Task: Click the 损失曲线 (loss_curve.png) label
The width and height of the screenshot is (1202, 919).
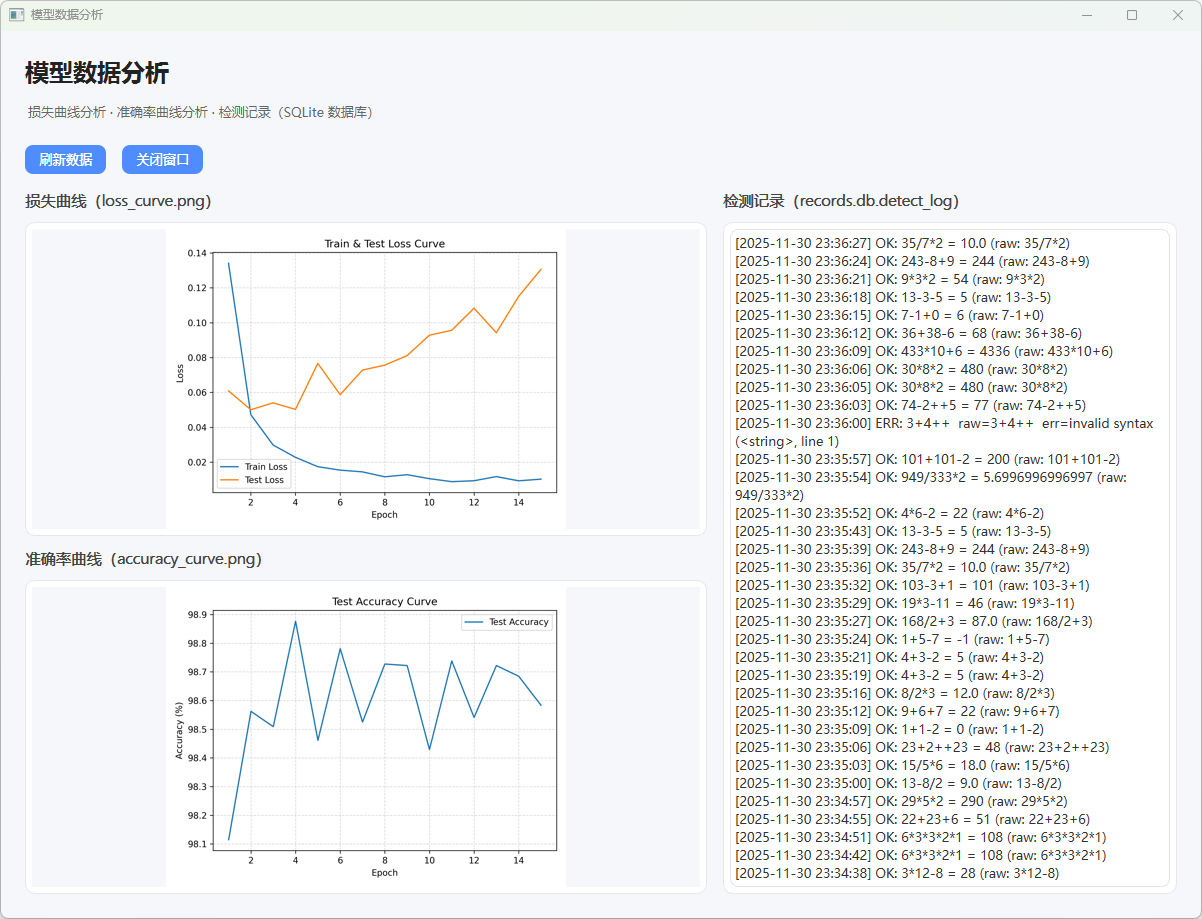Action: (x=118, y=201)
